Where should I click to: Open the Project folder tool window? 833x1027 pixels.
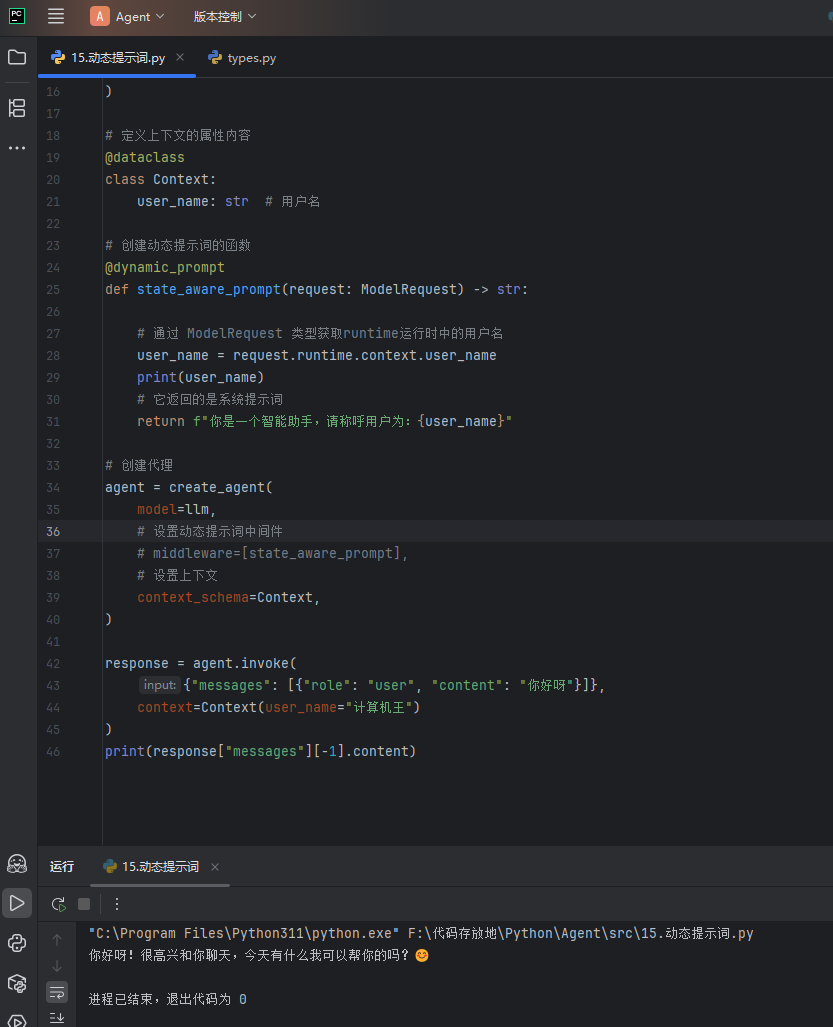pos(17,57)
